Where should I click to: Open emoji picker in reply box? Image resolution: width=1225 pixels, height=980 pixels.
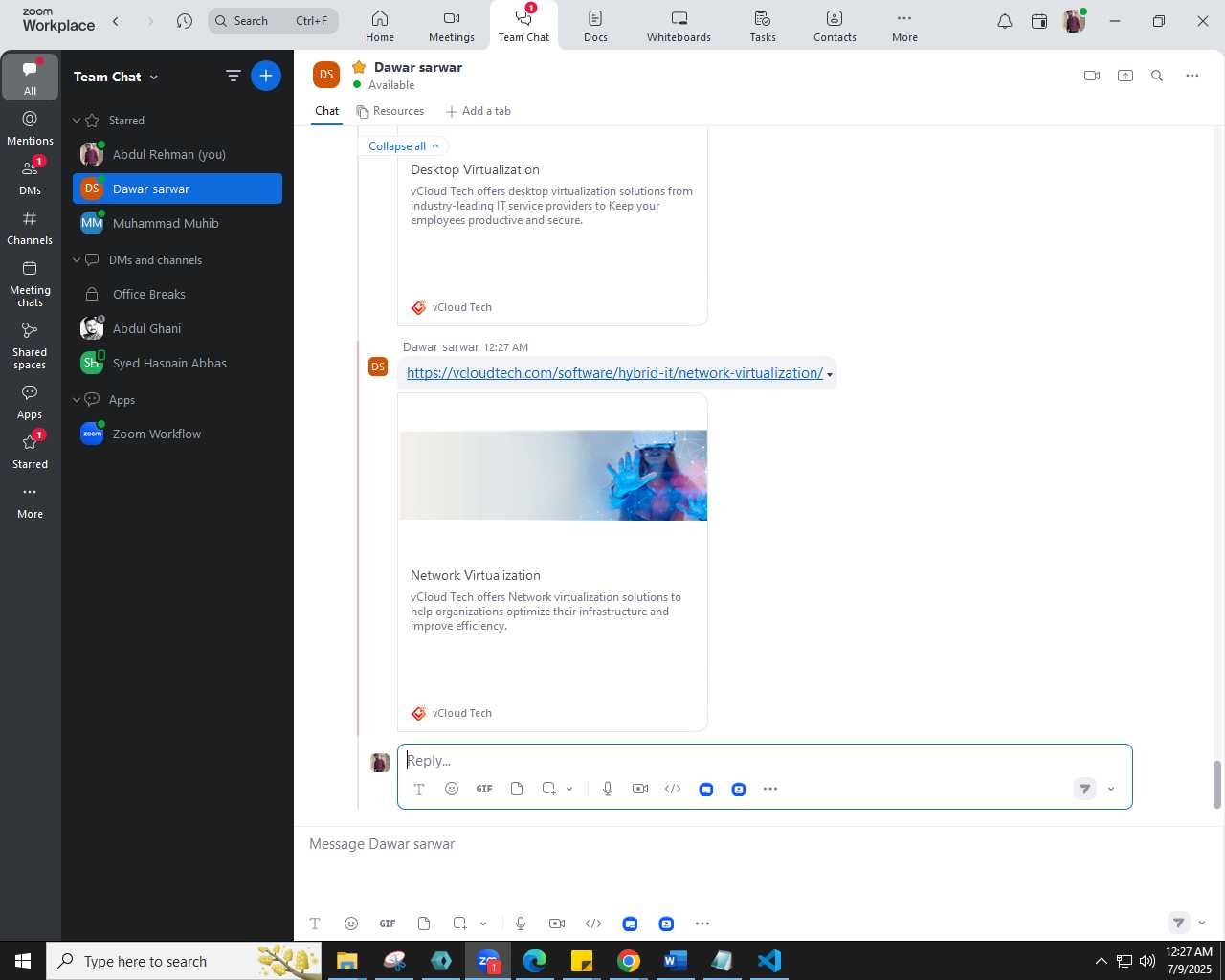pos(452,789)
